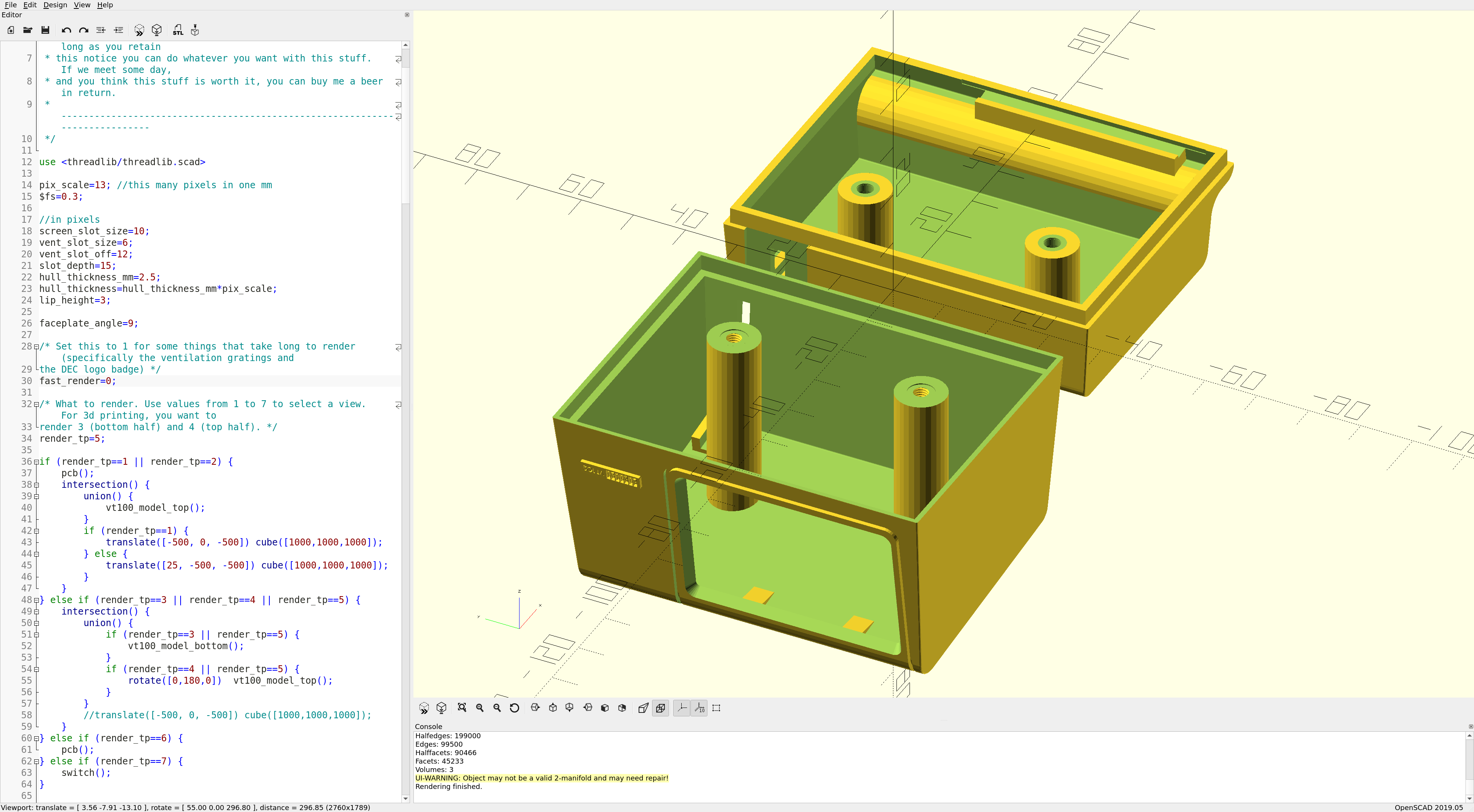Click the Render icon in editor toolbar

(157, 30)
